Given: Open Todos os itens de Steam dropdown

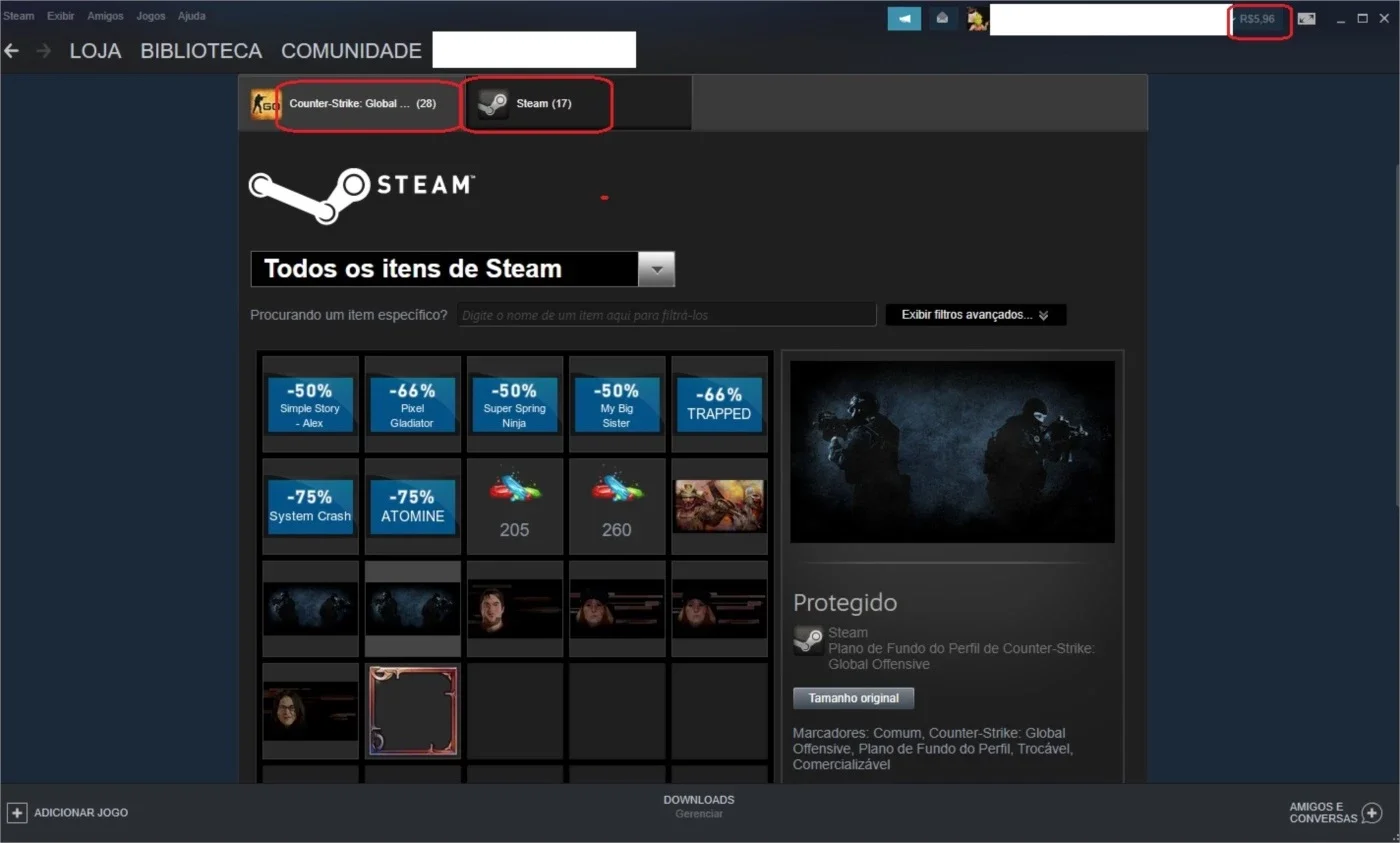Looking at the screenshot, I should click(x=462, y=269).
